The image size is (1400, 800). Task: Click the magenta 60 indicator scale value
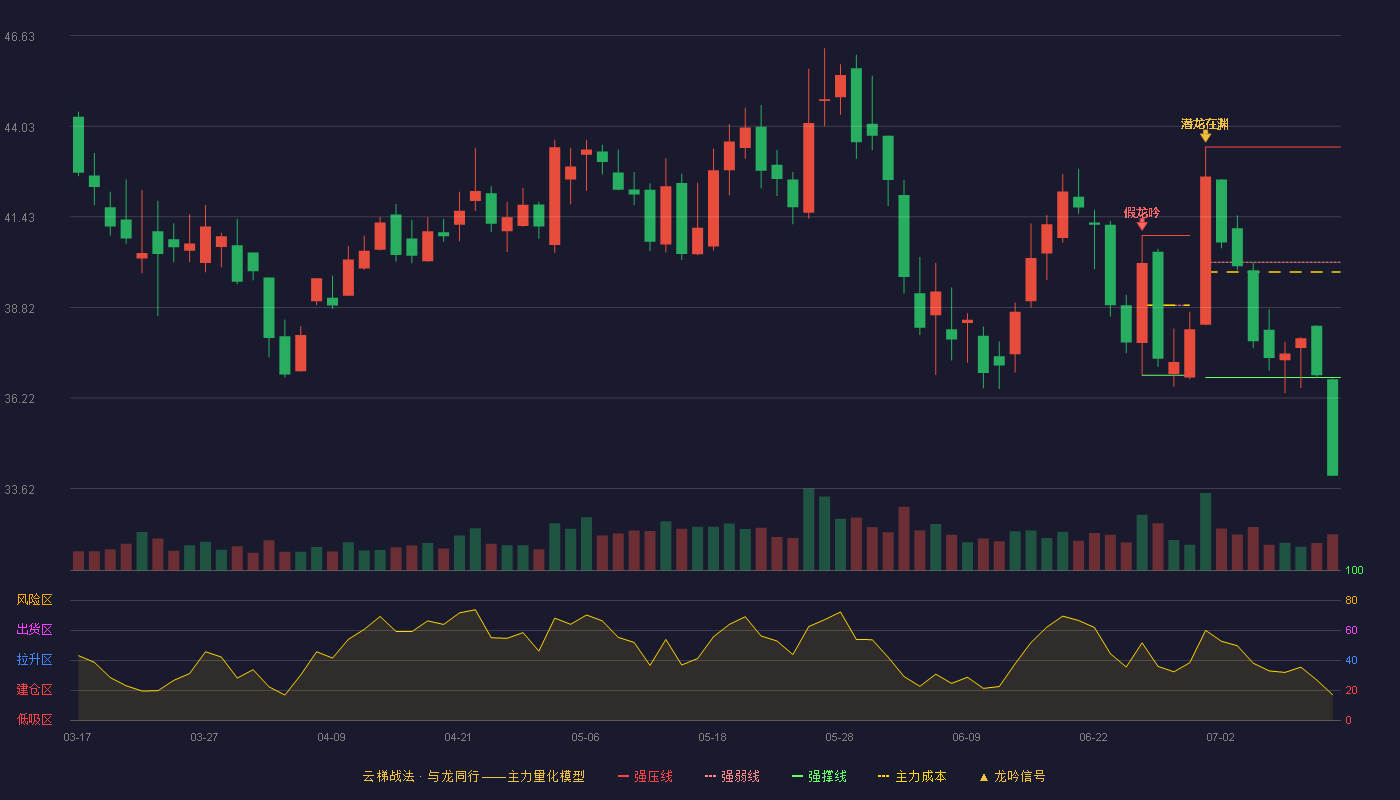pos(1351,630)
